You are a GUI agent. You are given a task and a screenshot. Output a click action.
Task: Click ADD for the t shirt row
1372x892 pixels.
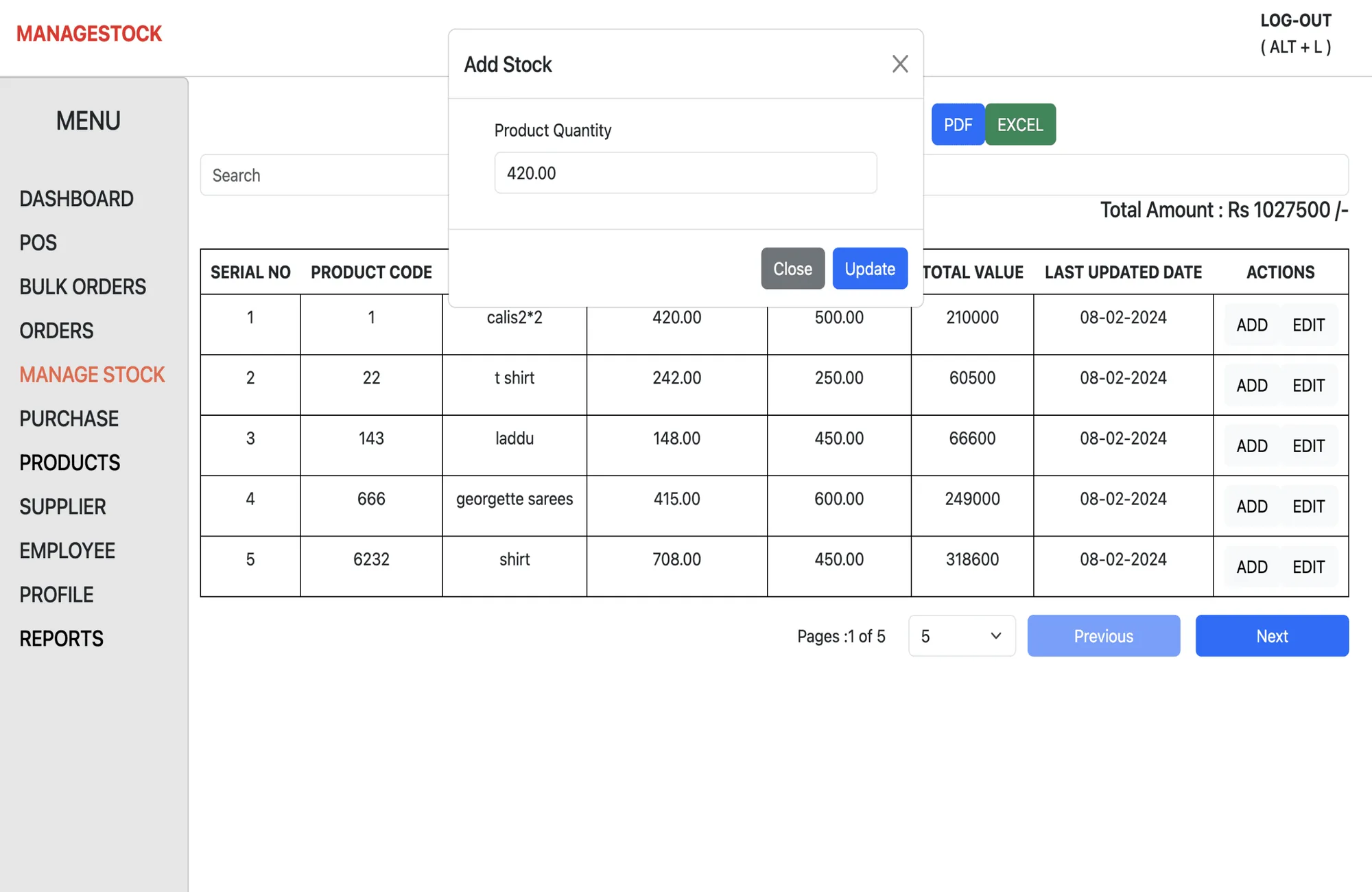1252,386
